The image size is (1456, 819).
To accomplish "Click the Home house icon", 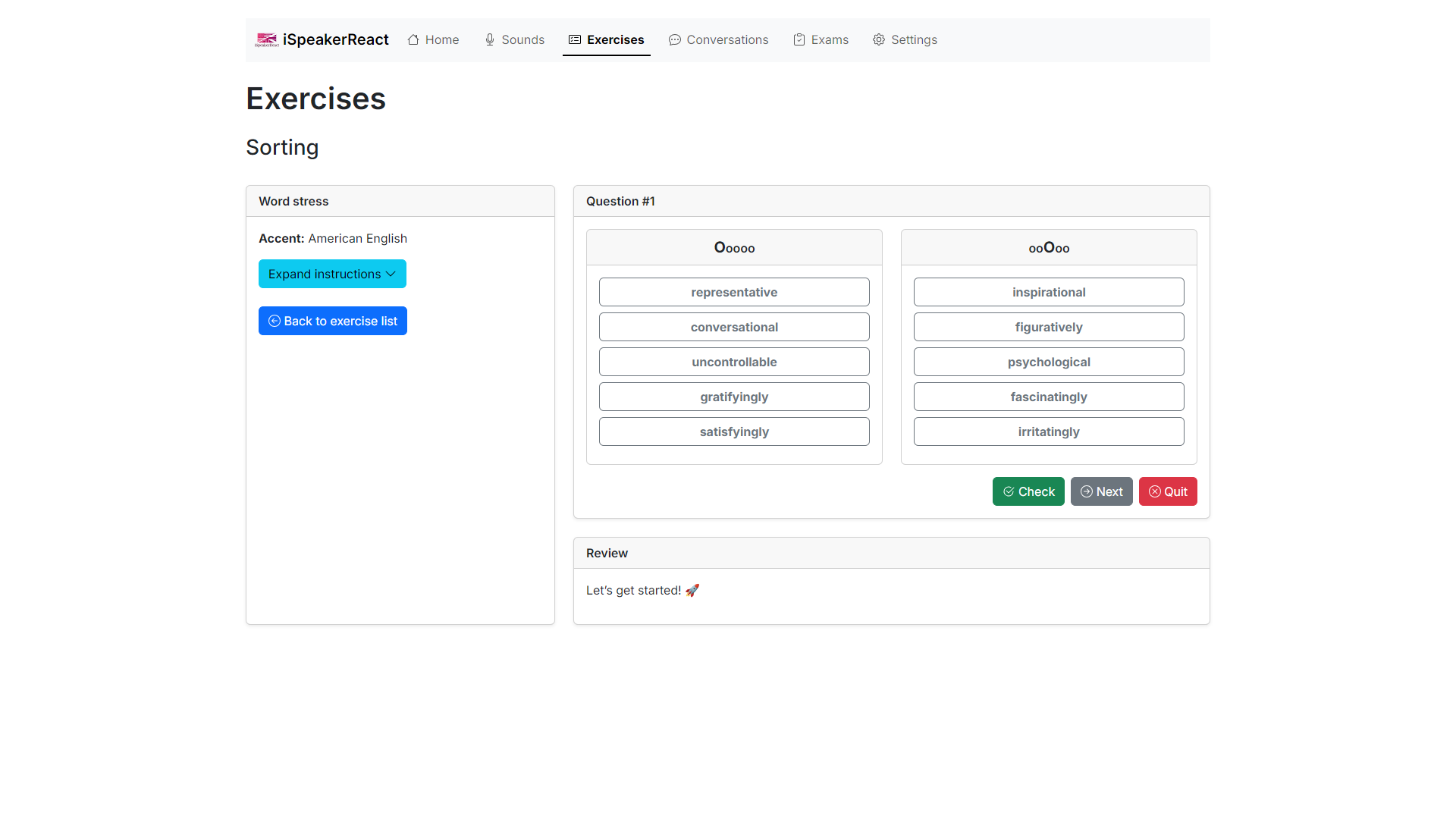I will [413, 39].
